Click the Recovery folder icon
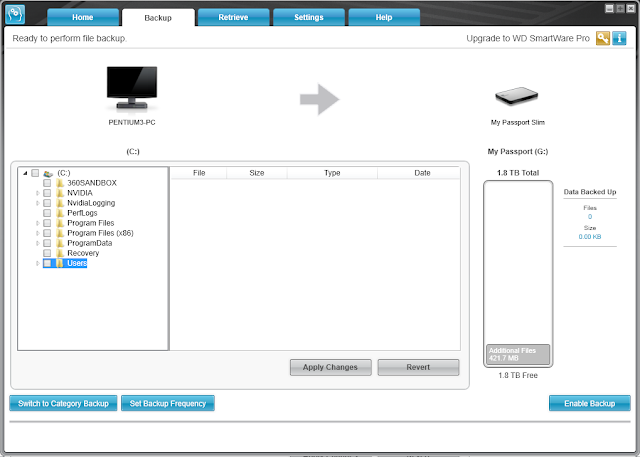Screen dimensions: 640x457 point(60,253)
